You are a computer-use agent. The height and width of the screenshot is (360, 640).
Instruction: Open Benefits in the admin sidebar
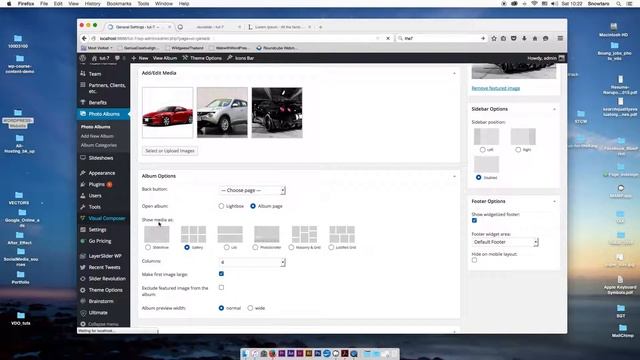[98, 102]
